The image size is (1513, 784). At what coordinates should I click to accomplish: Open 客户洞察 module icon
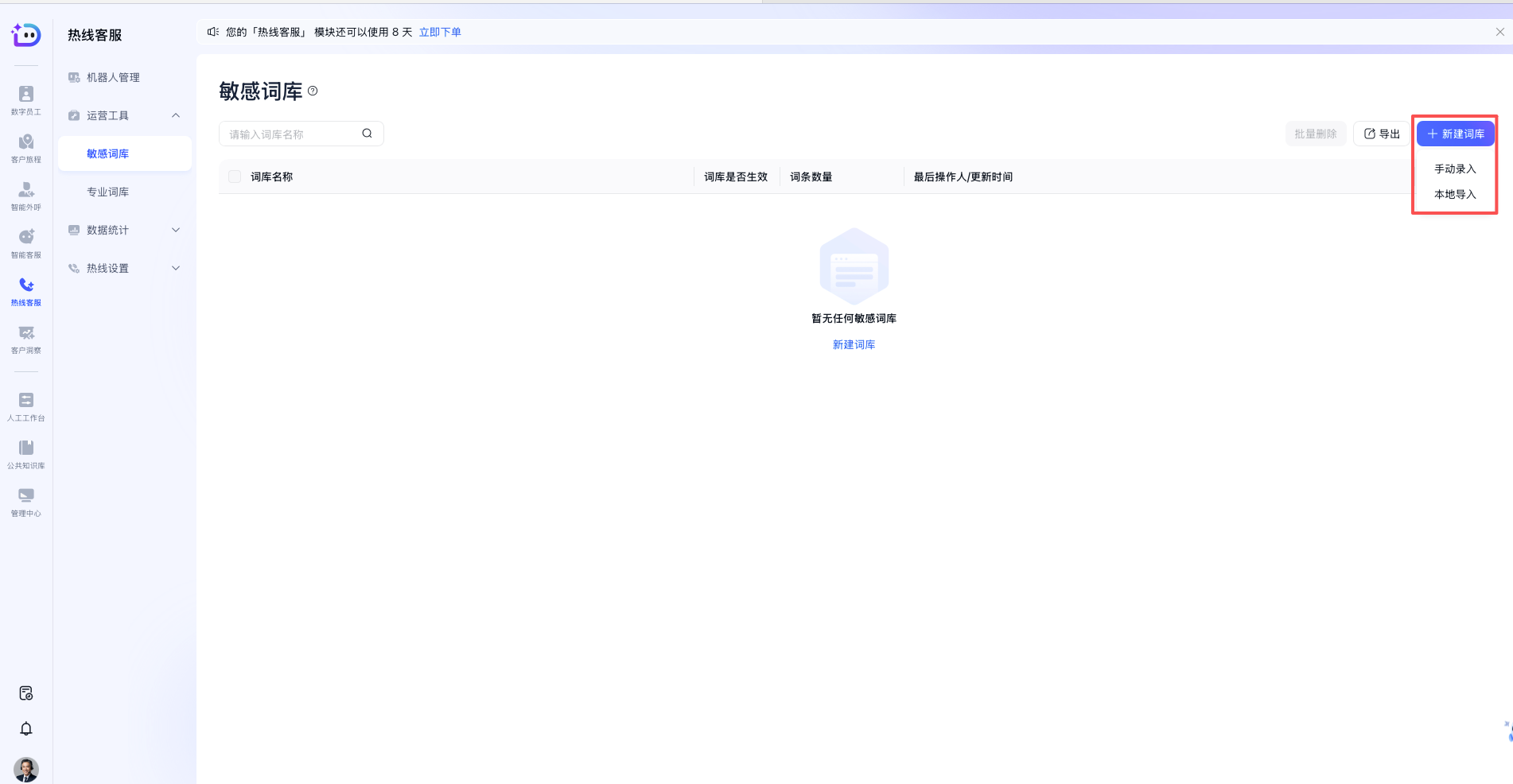click(x=26, y=339)
